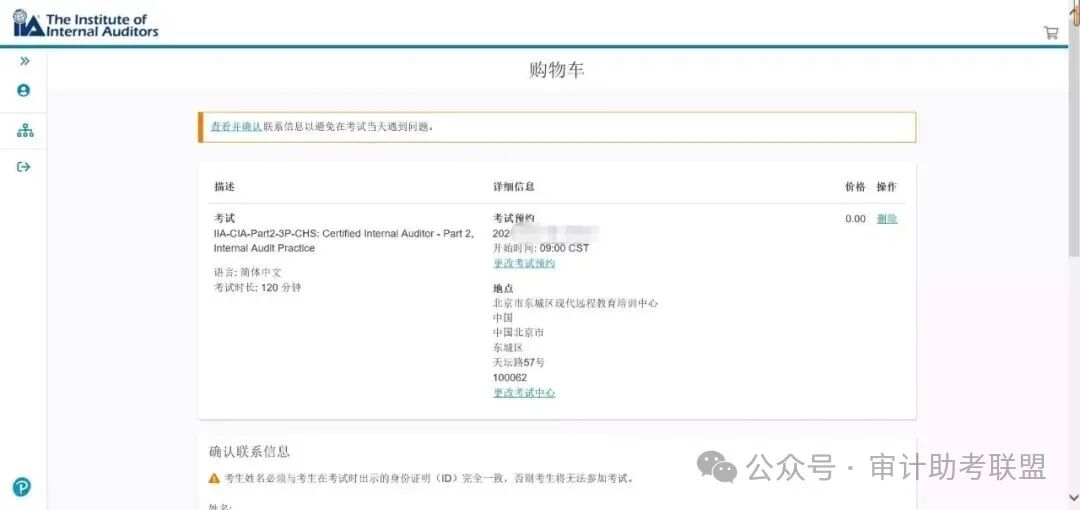Open the user profile icon in sidebar
1080x510 pixels.
(24, 90)
